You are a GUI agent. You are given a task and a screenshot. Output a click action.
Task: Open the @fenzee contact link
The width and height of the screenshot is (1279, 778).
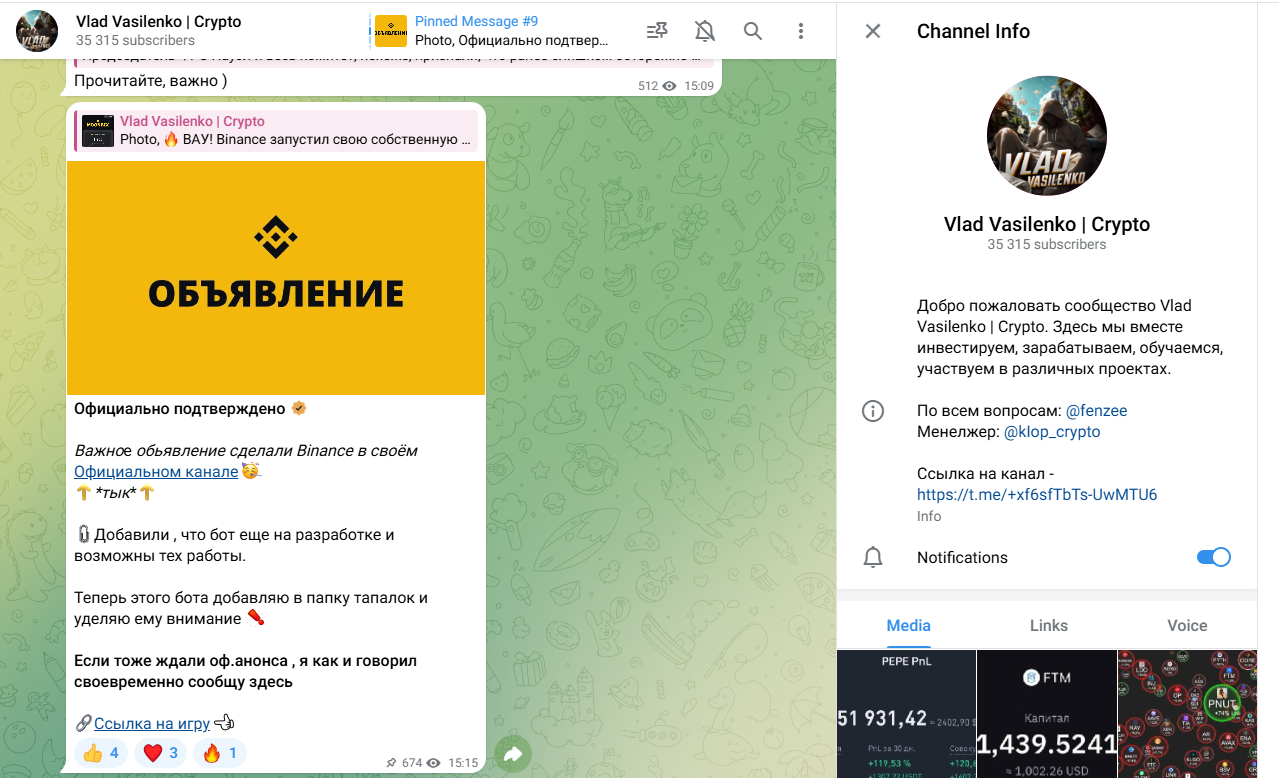pyautogui.click(x=1096, y=411)
